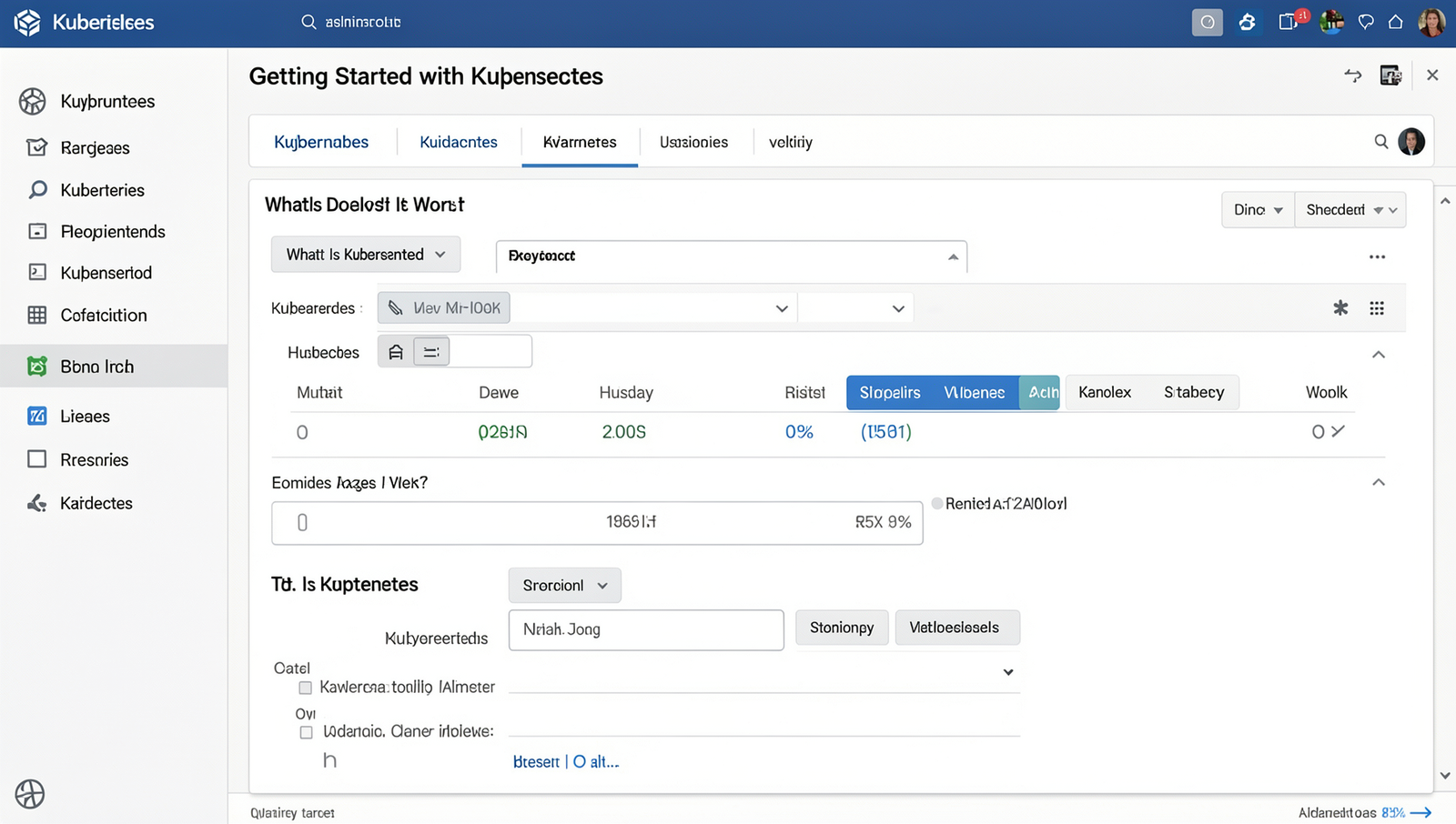This screenshot has width=1456, height=824.
Task: Toggle the Kavlercsa tonillo IAlmeter checkbox
Action: coord(306,688)
